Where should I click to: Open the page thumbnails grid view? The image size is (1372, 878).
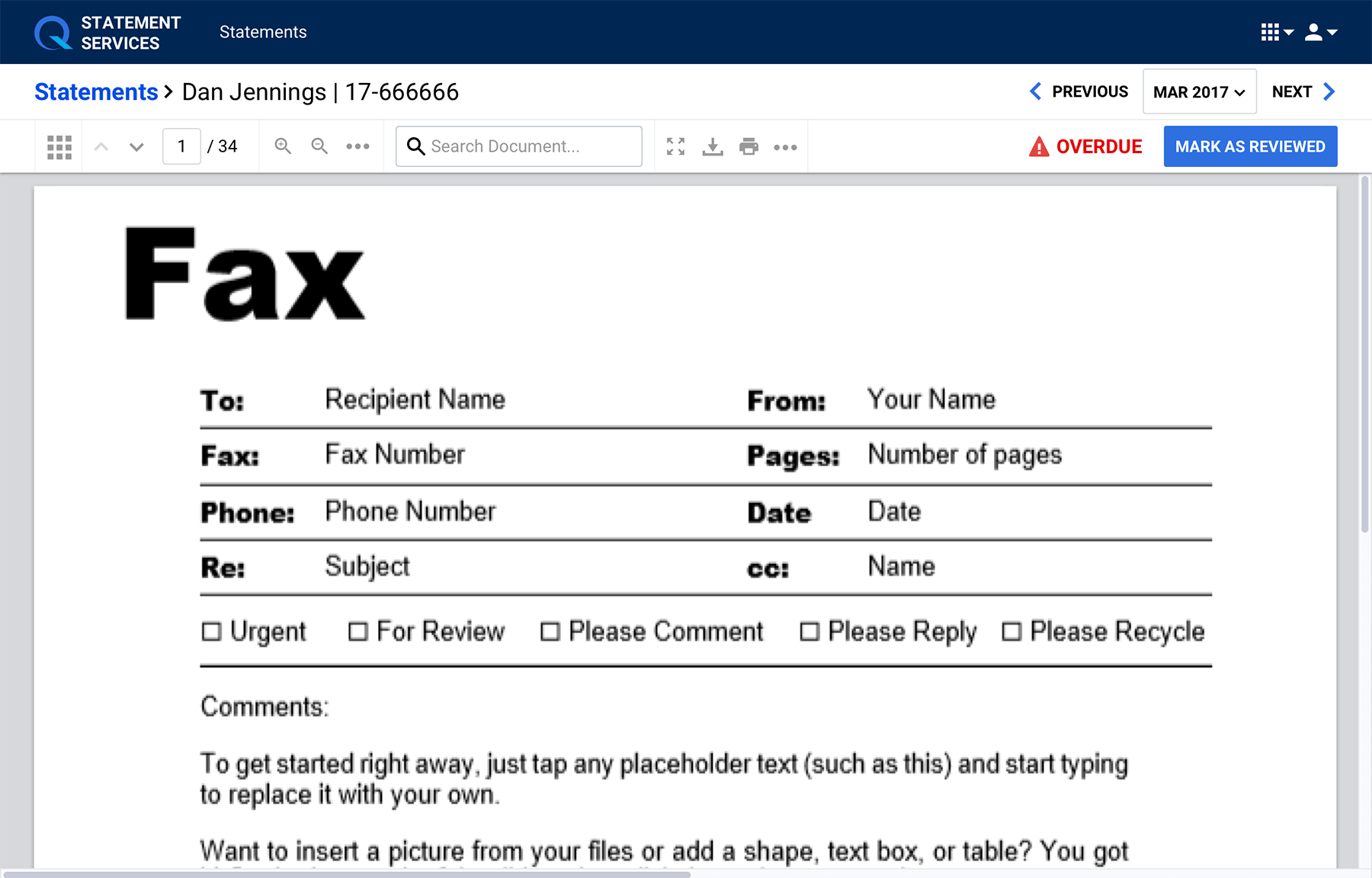coord(59,146)
